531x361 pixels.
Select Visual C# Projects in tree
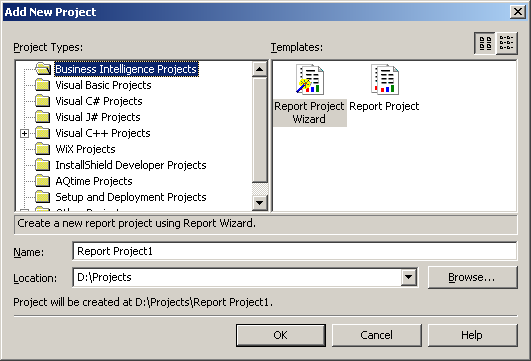tap(99, 101)
